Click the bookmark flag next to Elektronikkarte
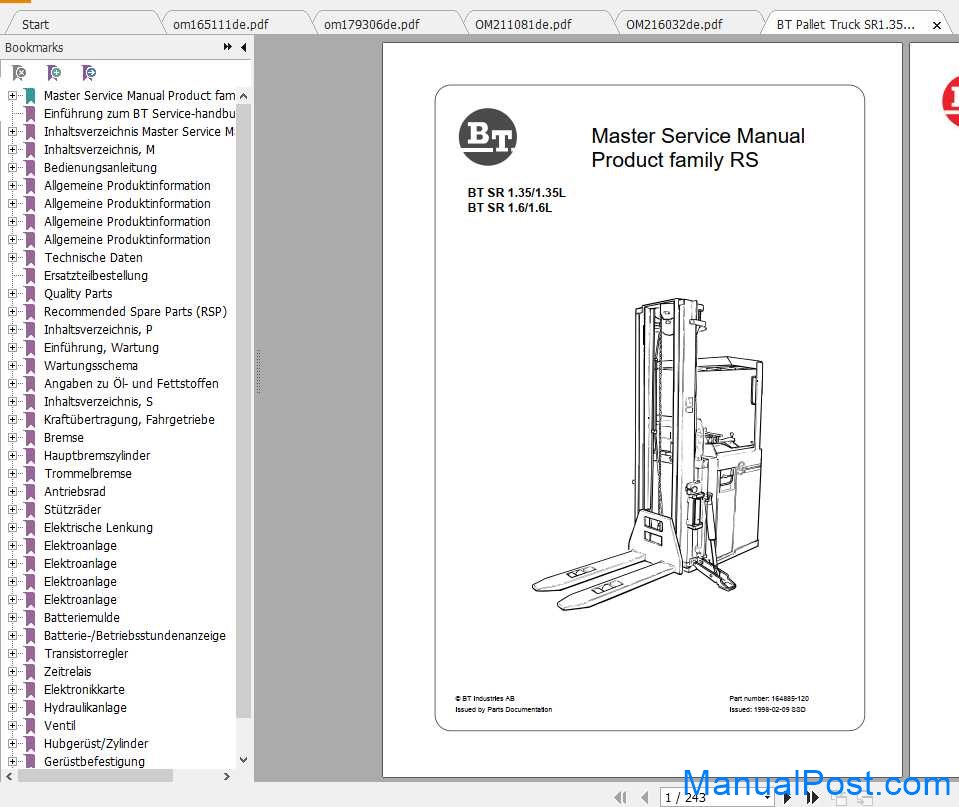The height and width of the screenshot is (807, 959). 30,690
